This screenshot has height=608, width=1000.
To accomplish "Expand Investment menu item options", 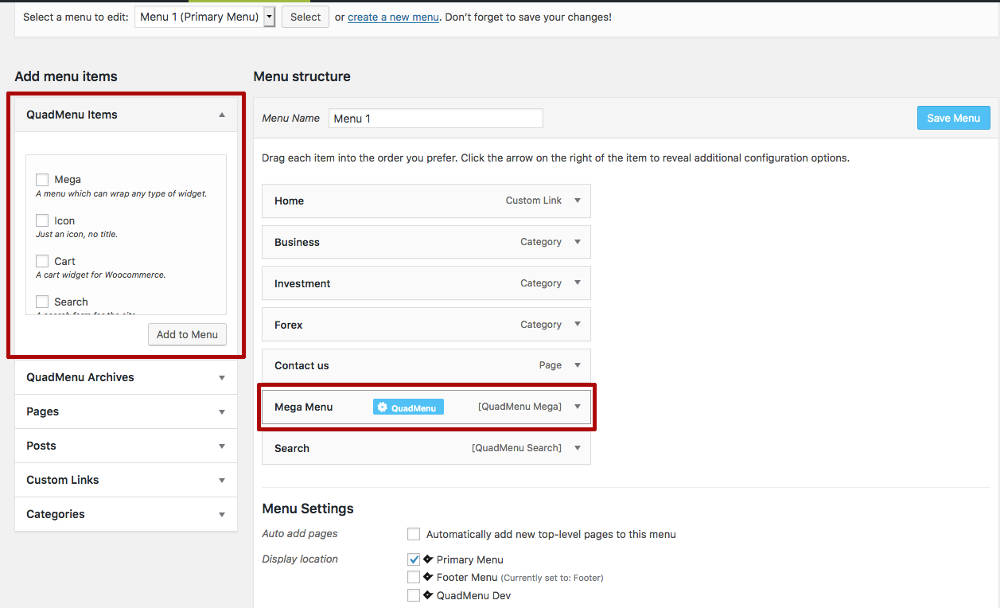I will tap(577, 283).
